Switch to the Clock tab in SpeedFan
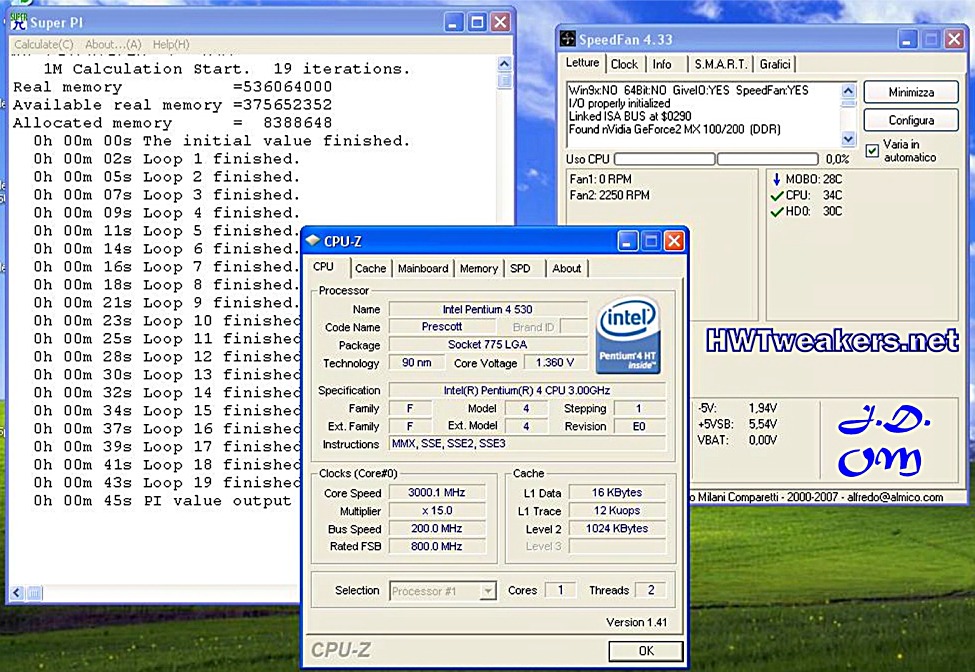Viewport: 975px width, 672px height. (x=624, y=65)
